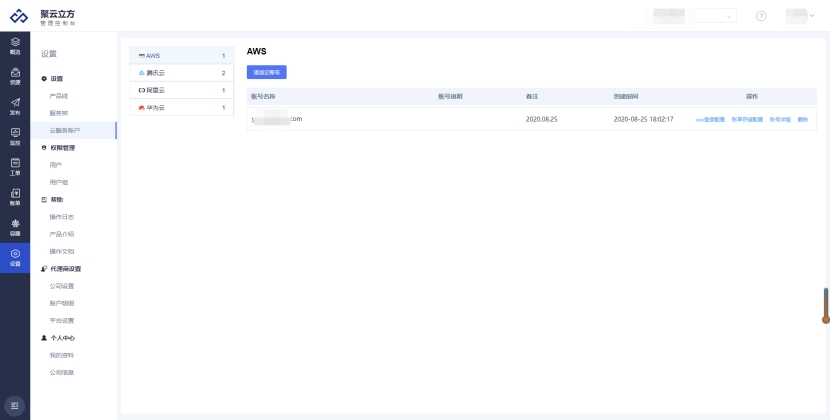
Task: Open 账单 billing in dark sidebar
Action: 15,196
